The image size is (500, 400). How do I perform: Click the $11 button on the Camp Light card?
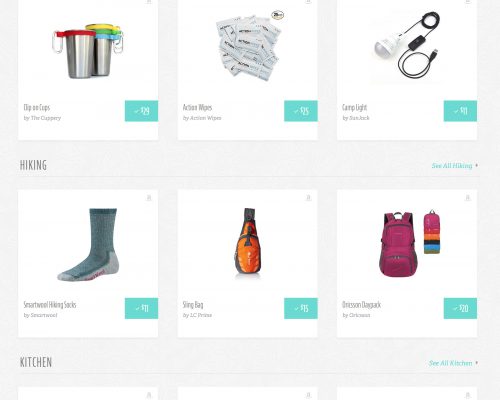click(460, 111)
